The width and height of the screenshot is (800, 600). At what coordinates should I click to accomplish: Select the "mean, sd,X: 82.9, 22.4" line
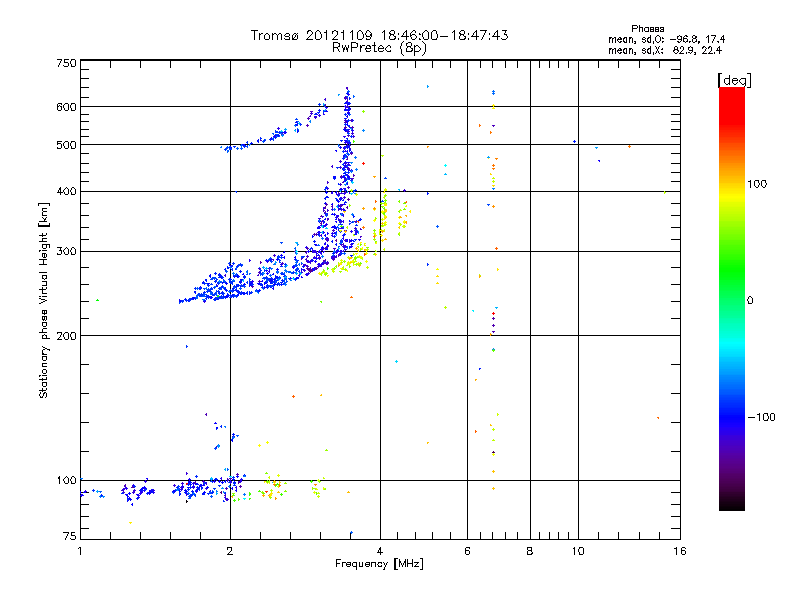665,51
